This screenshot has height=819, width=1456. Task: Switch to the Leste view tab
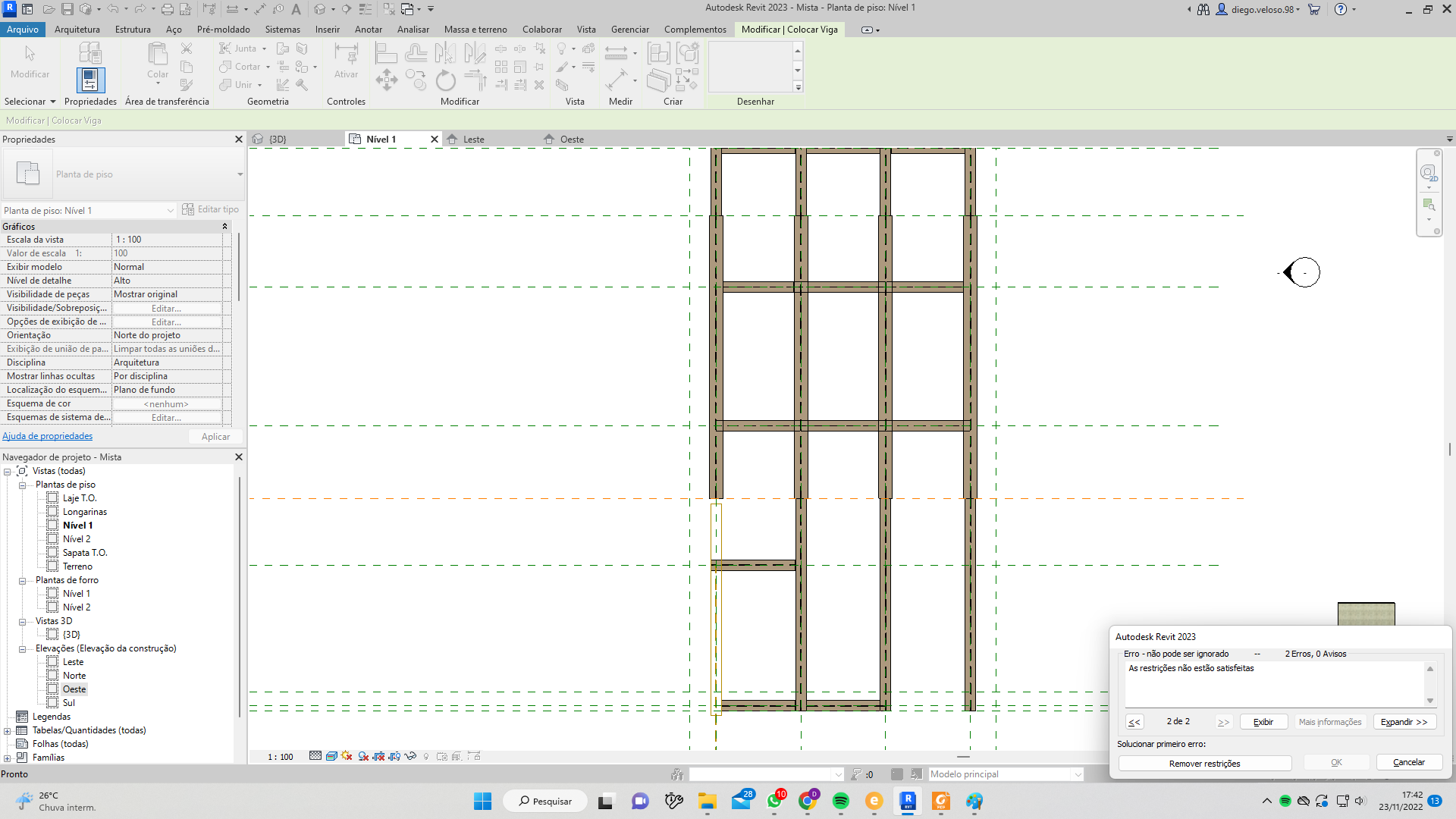pyautogui.click(x=473, y=140)
